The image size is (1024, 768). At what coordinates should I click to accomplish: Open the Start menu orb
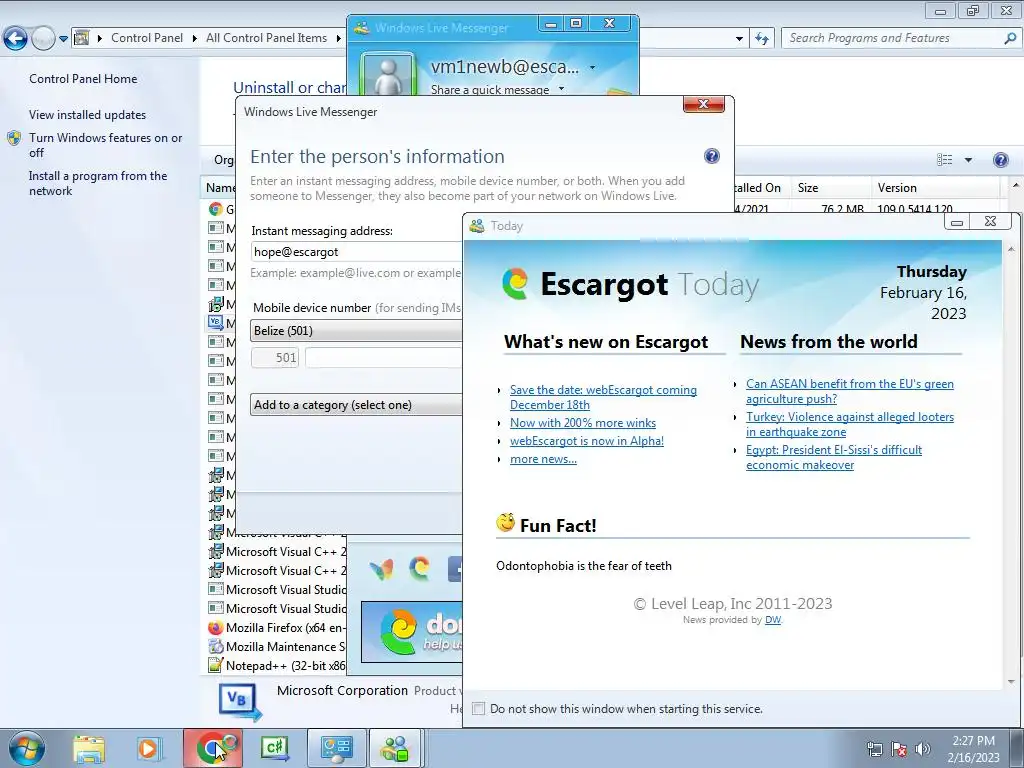click(26, 748)
